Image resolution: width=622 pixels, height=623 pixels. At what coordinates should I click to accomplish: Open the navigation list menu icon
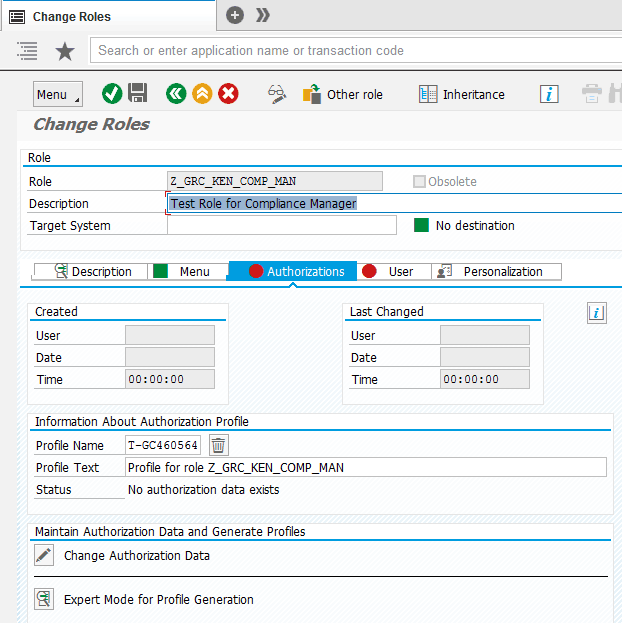pyautogui.click(x=27, y=51)
